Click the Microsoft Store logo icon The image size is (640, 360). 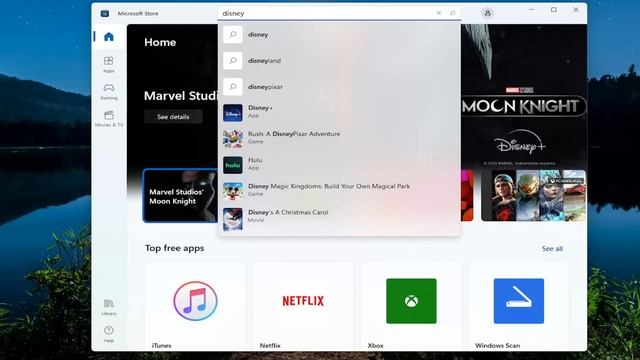pos(104,13)
